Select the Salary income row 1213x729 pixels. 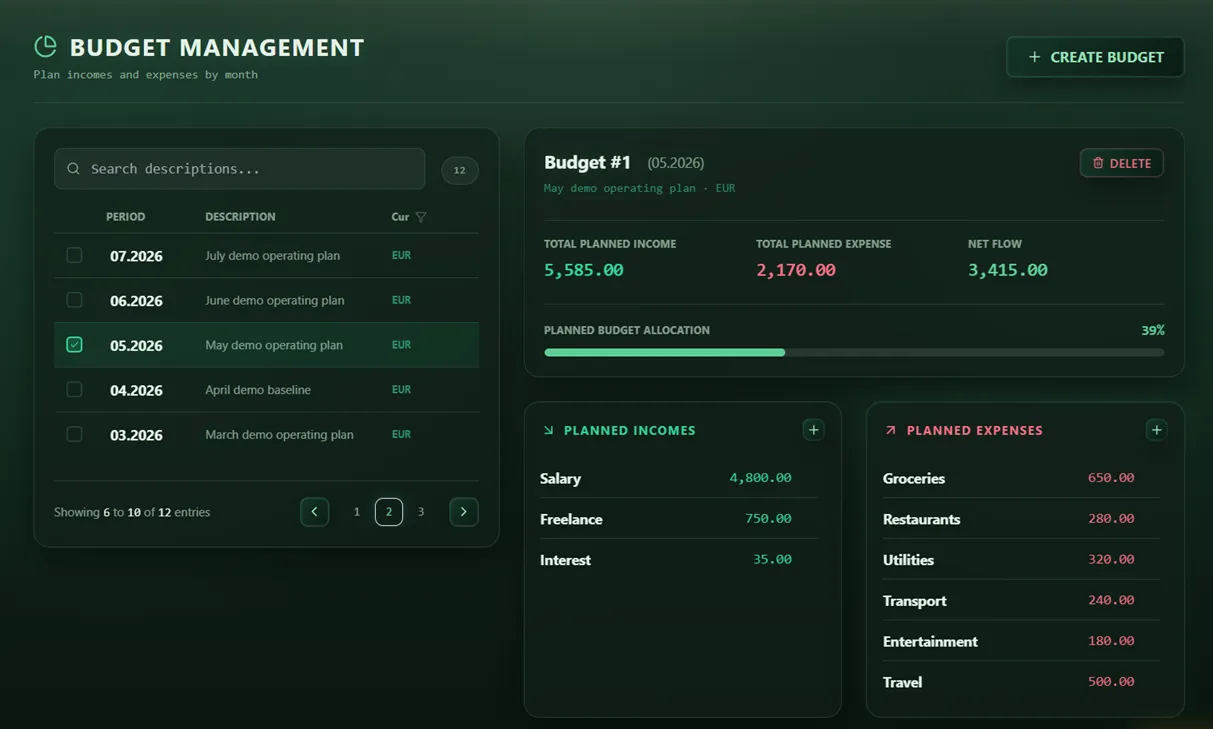(x=678, y=478)
